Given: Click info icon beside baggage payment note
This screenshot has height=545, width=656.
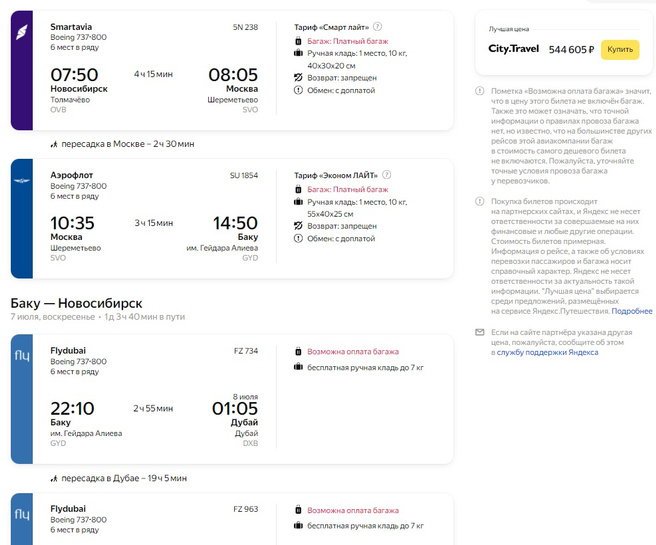Looking at the screenshot, I should pos(480,92).
